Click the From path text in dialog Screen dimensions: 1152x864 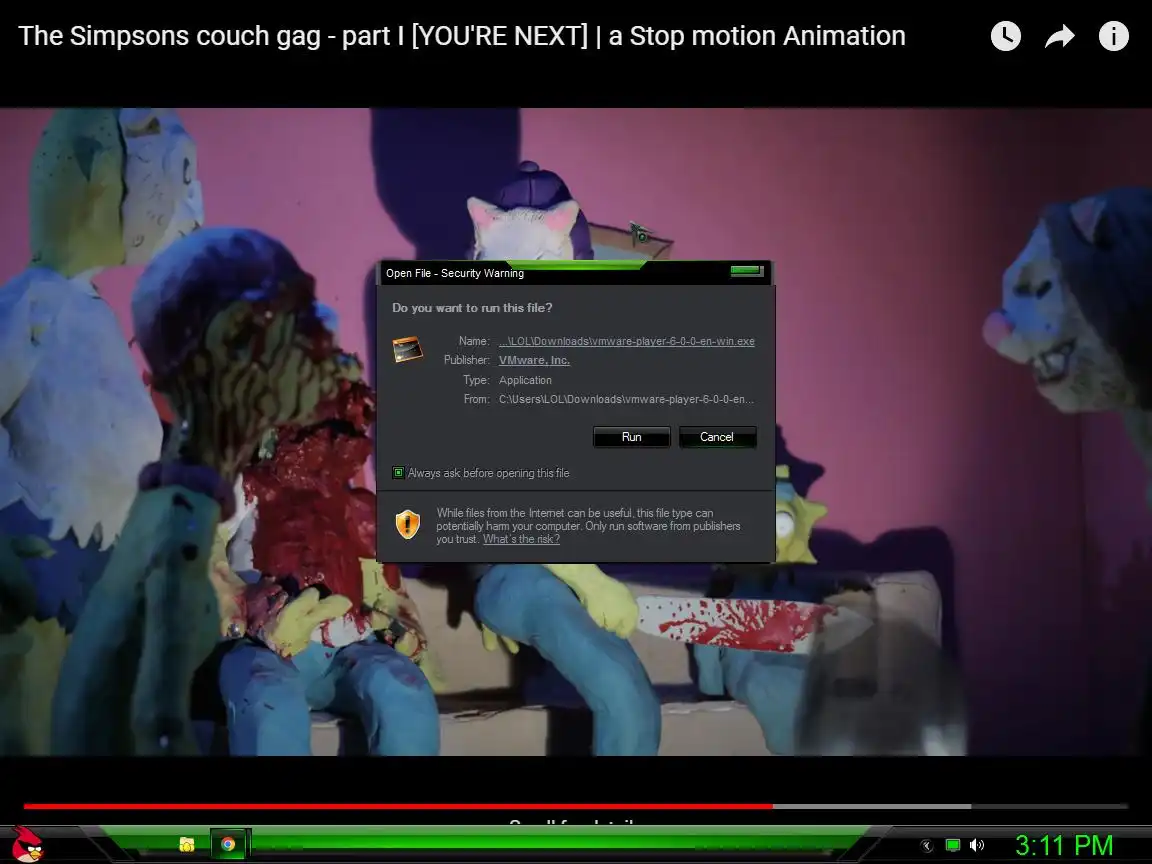click(626, 399)
